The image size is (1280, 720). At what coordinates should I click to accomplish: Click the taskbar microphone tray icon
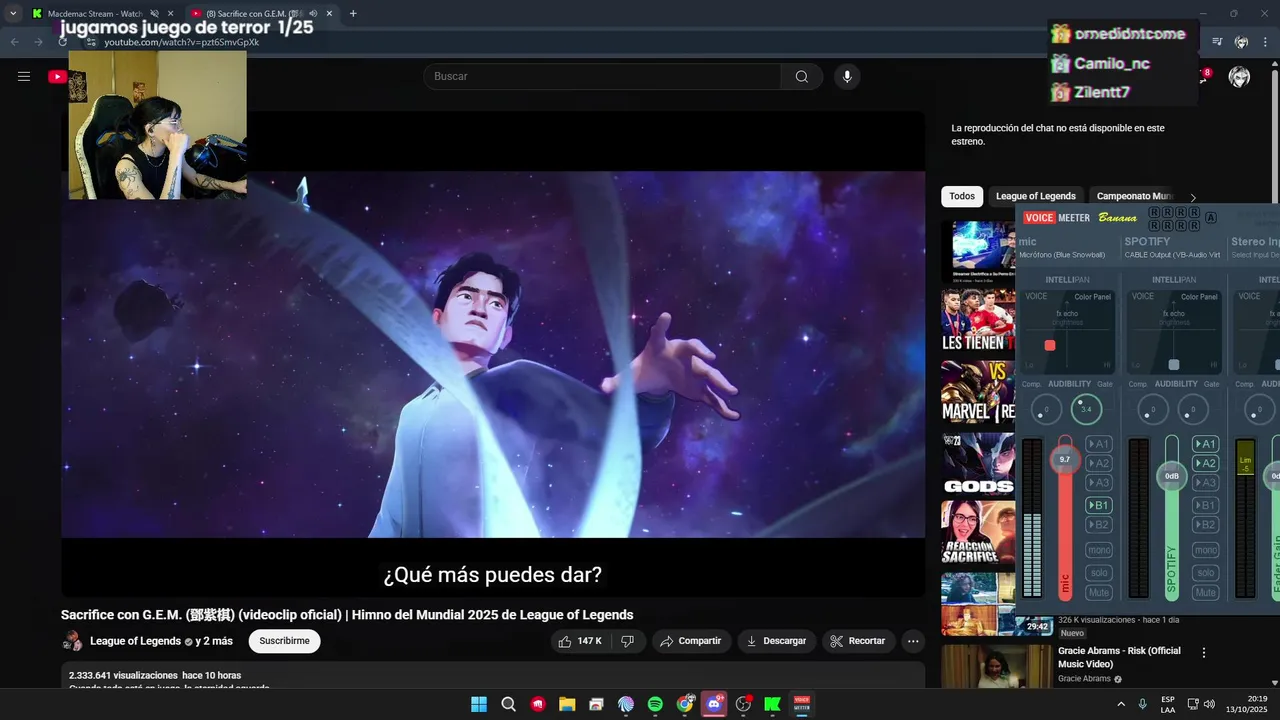(1143, 704)
